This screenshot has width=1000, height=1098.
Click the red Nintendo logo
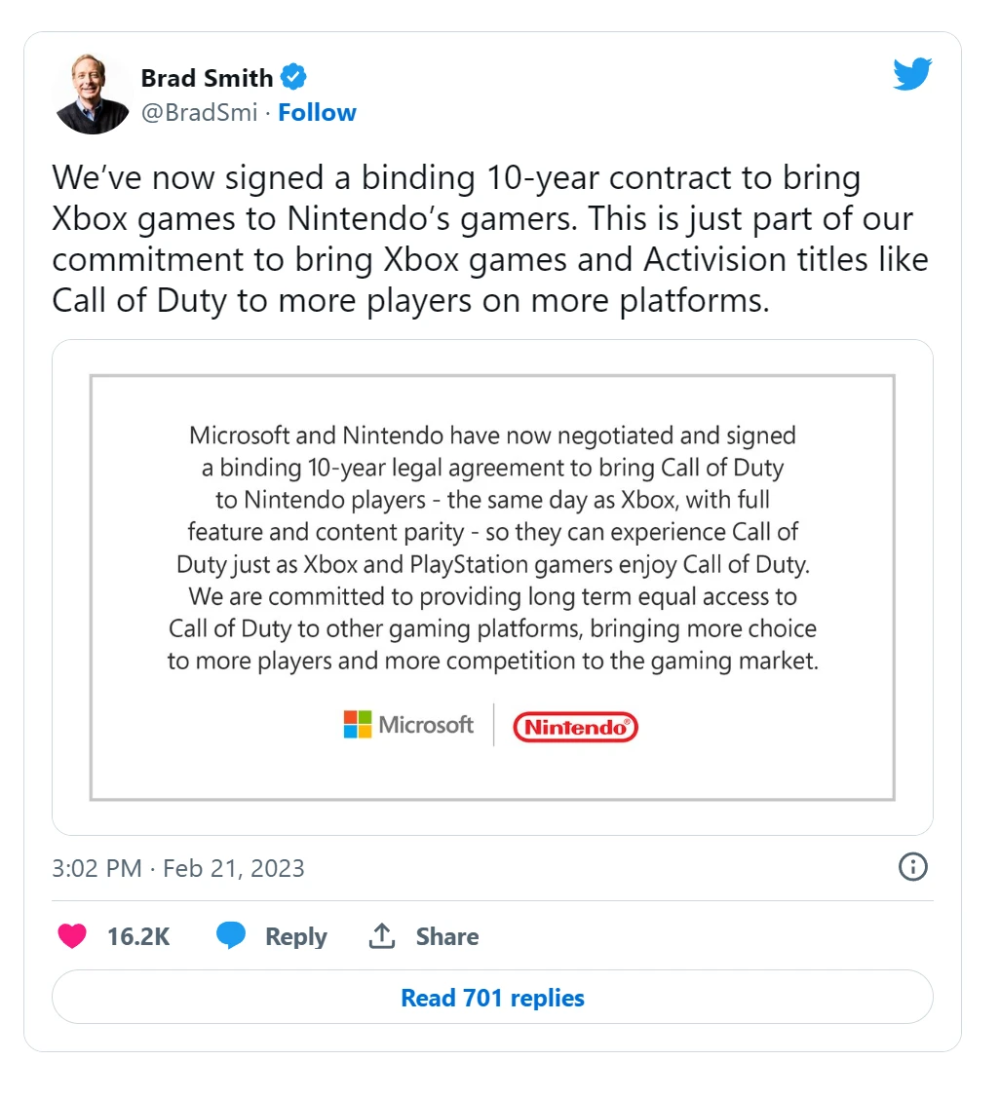coord(575,727)
